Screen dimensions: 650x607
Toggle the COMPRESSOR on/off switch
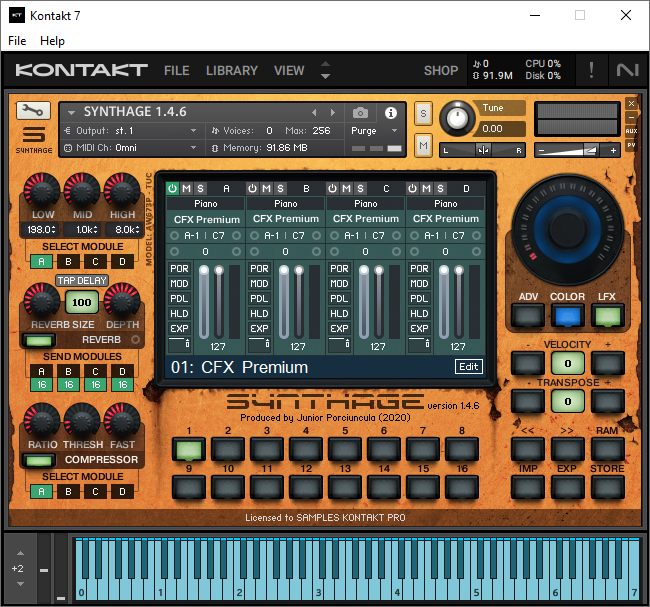click(x=39, y=460)
